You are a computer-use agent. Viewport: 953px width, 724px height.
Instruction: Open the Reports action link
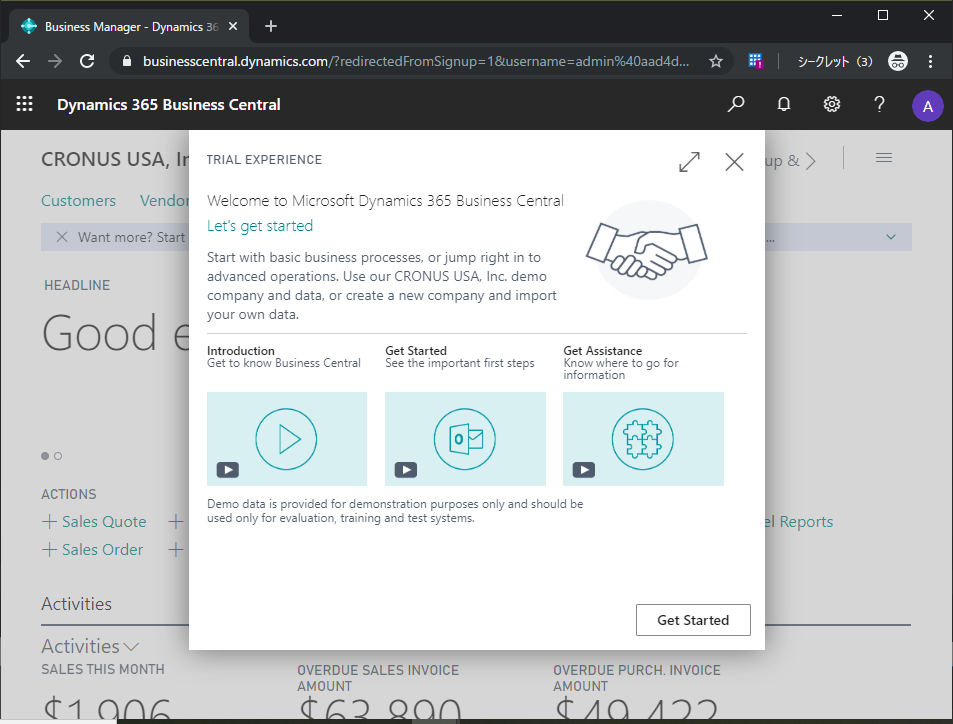coord(799,522)
